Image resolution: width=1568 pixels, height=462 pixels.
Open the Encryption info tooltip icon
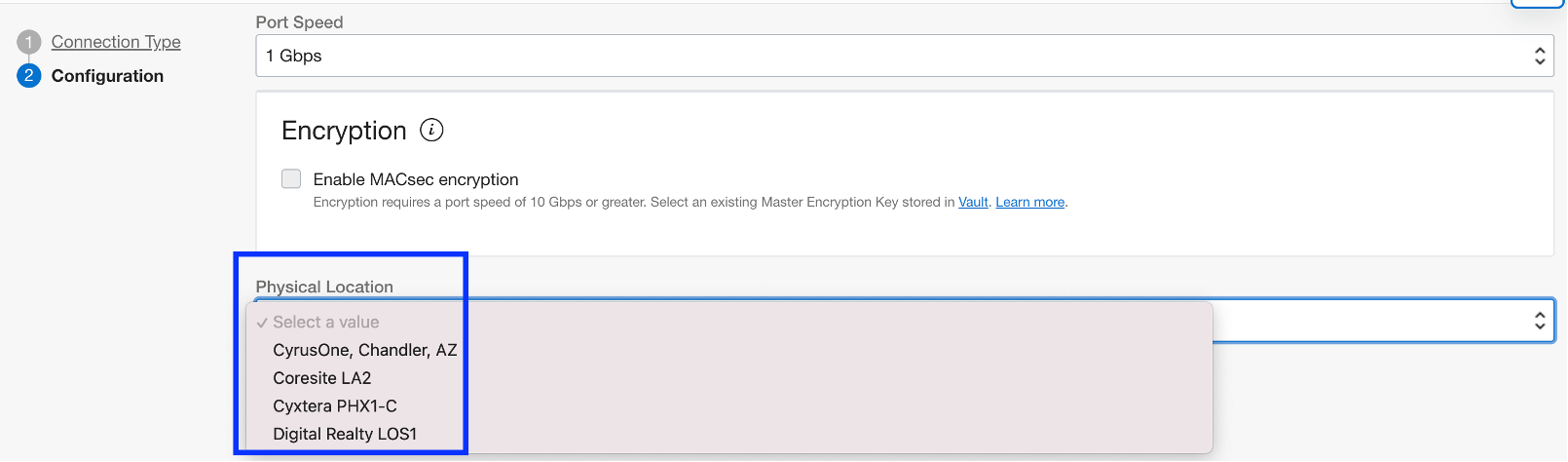pos(431,130)
